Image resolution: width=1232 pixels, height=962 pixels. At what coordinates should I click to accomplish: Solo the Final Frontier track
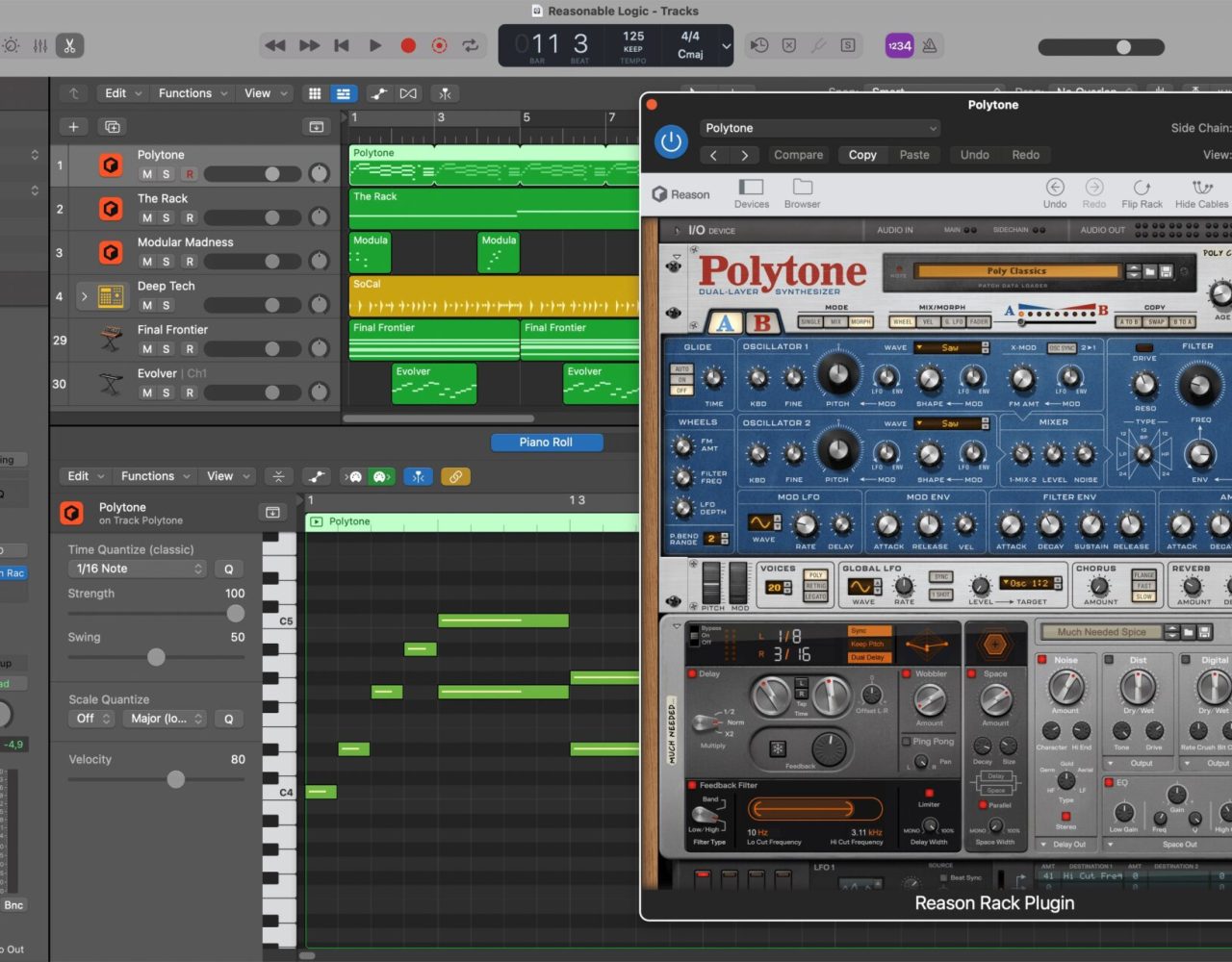pos(167,348)
